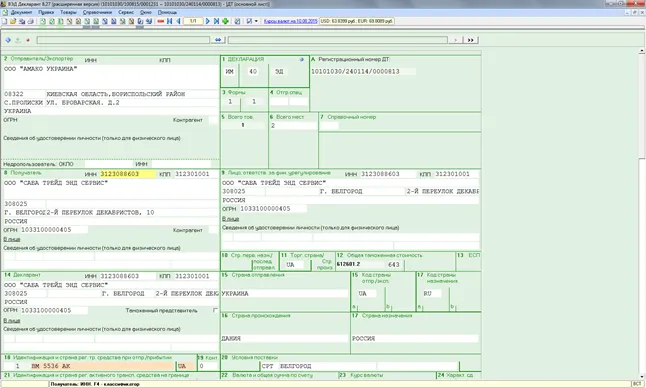646x388 pixels.
Task: Open the Документ menu
Action: [21, 12]
